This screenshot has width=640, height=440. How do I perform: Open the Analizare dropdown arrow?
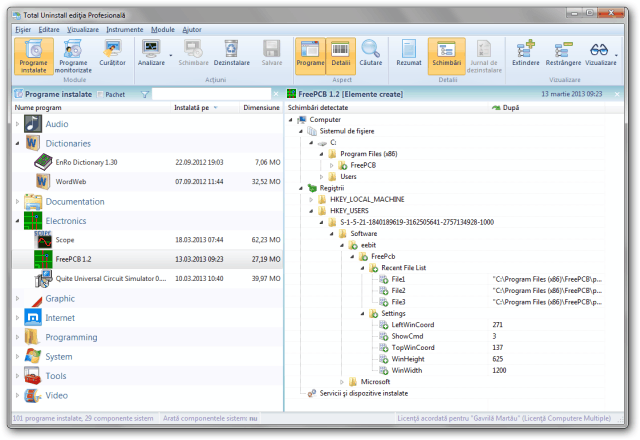[171, 56]
